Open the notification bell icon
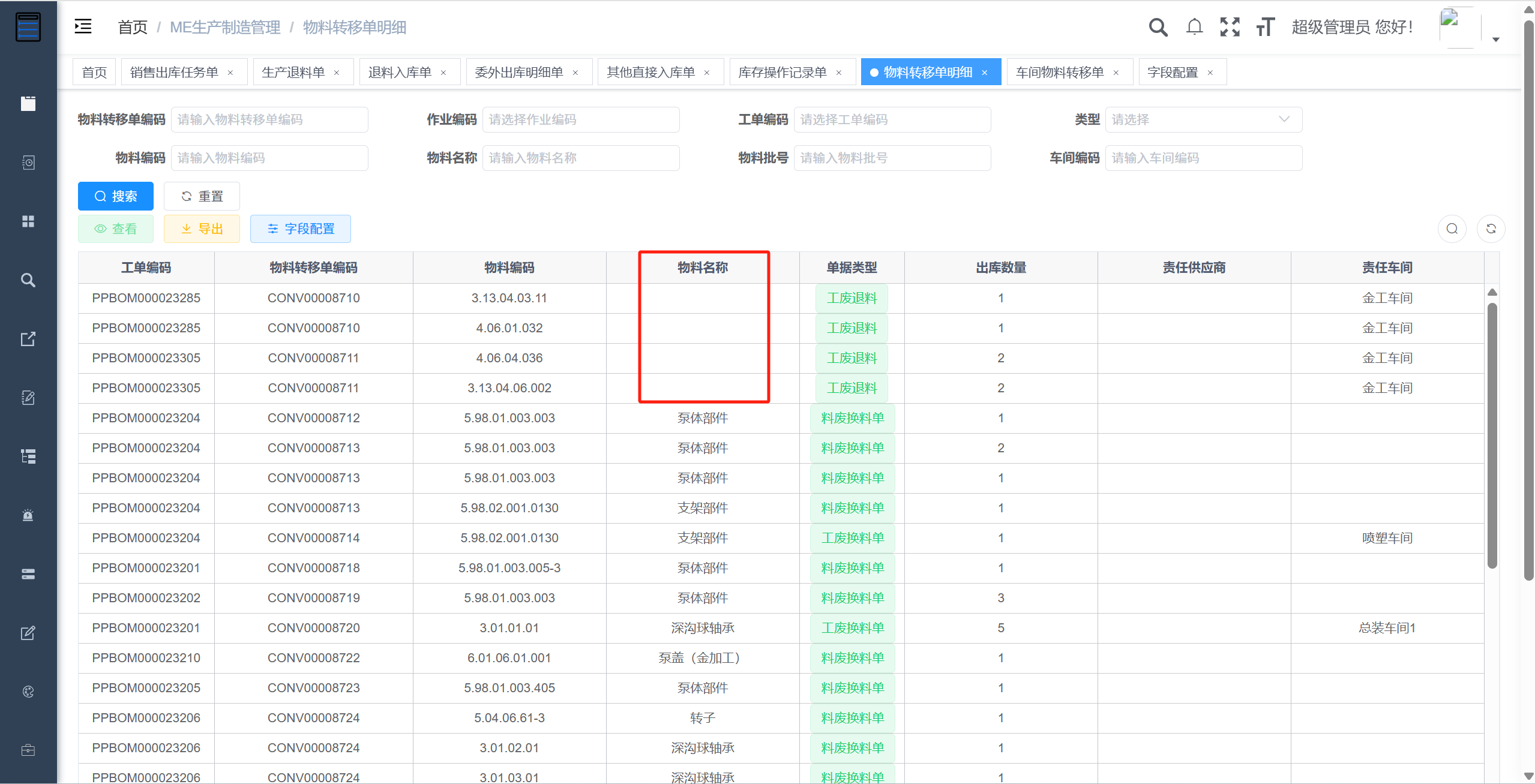Image resolution: width=1535 pixels, height=784 pixels. [x=1194, y=27]
